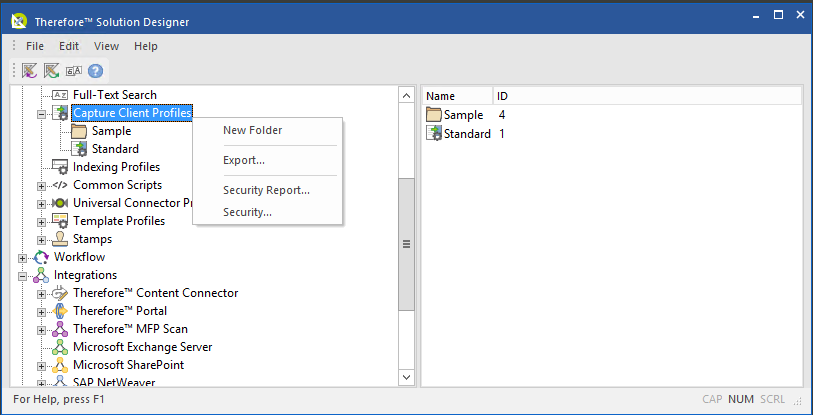Click the Capture Client Profiles tree icon
813x415 pixels.
[x=61, y=113]
